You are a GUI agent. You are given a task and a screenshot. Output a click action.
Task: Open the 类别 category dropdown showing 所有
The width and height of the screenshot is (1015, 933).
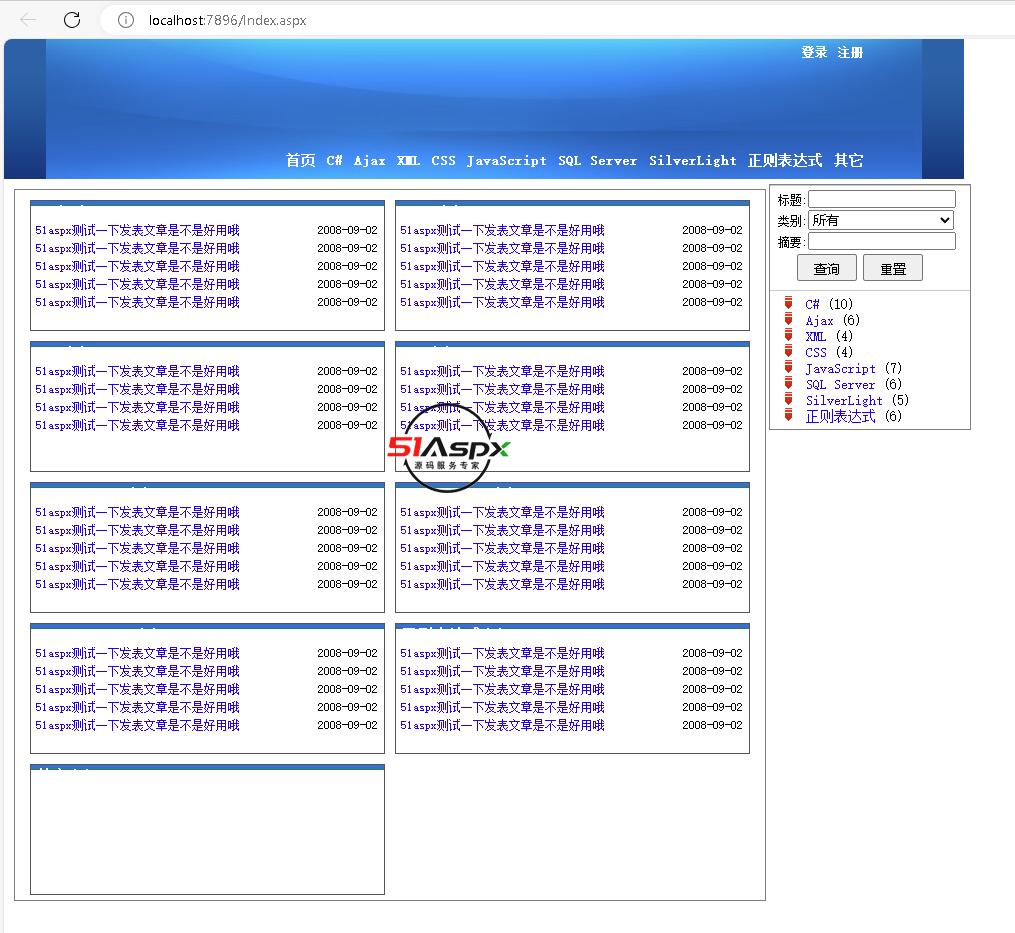[881, 220]
